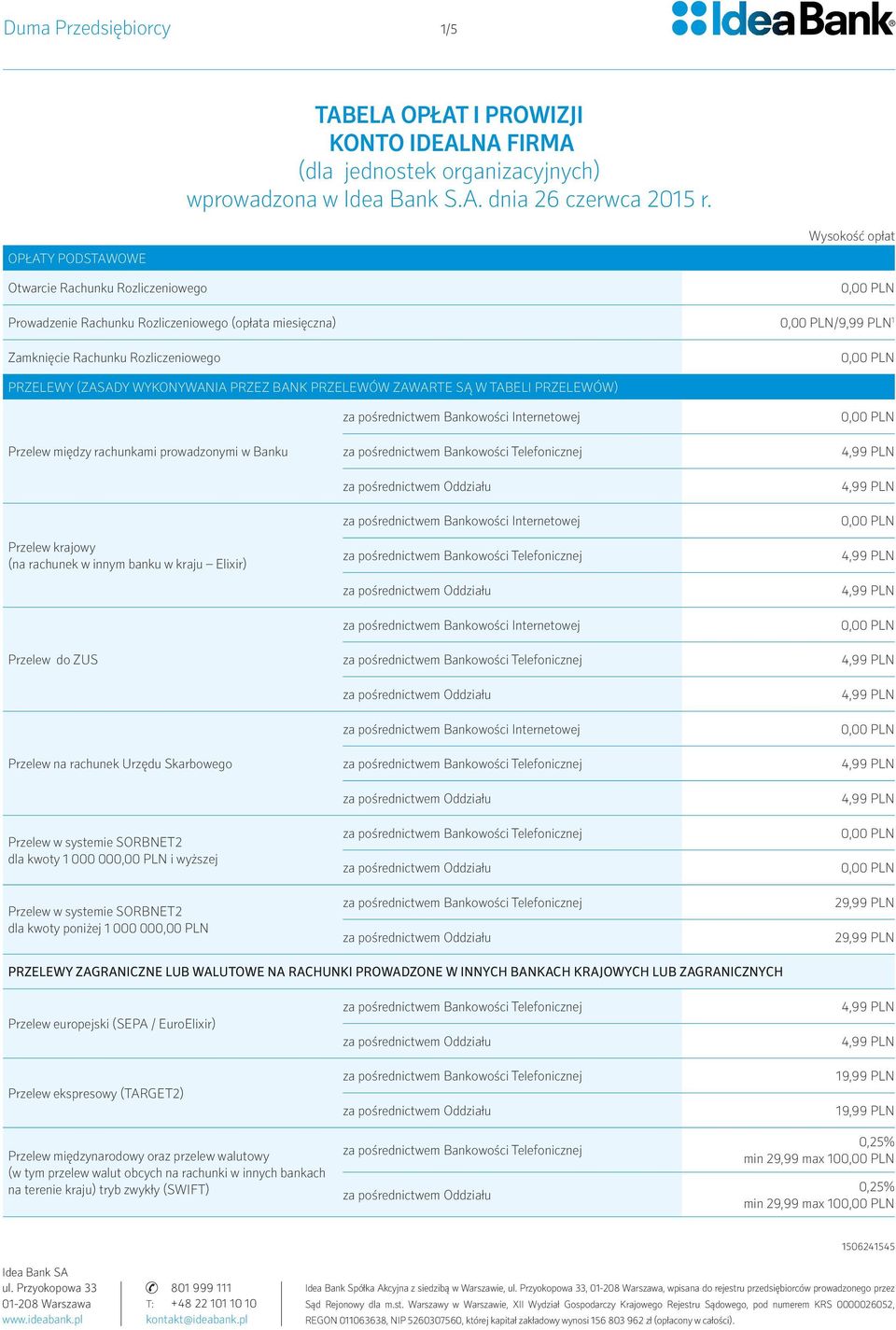896x1330 pixels.
Task: Click the 'OPŁATY PODSTAWOWE' section header
Action: pos(449,259)
